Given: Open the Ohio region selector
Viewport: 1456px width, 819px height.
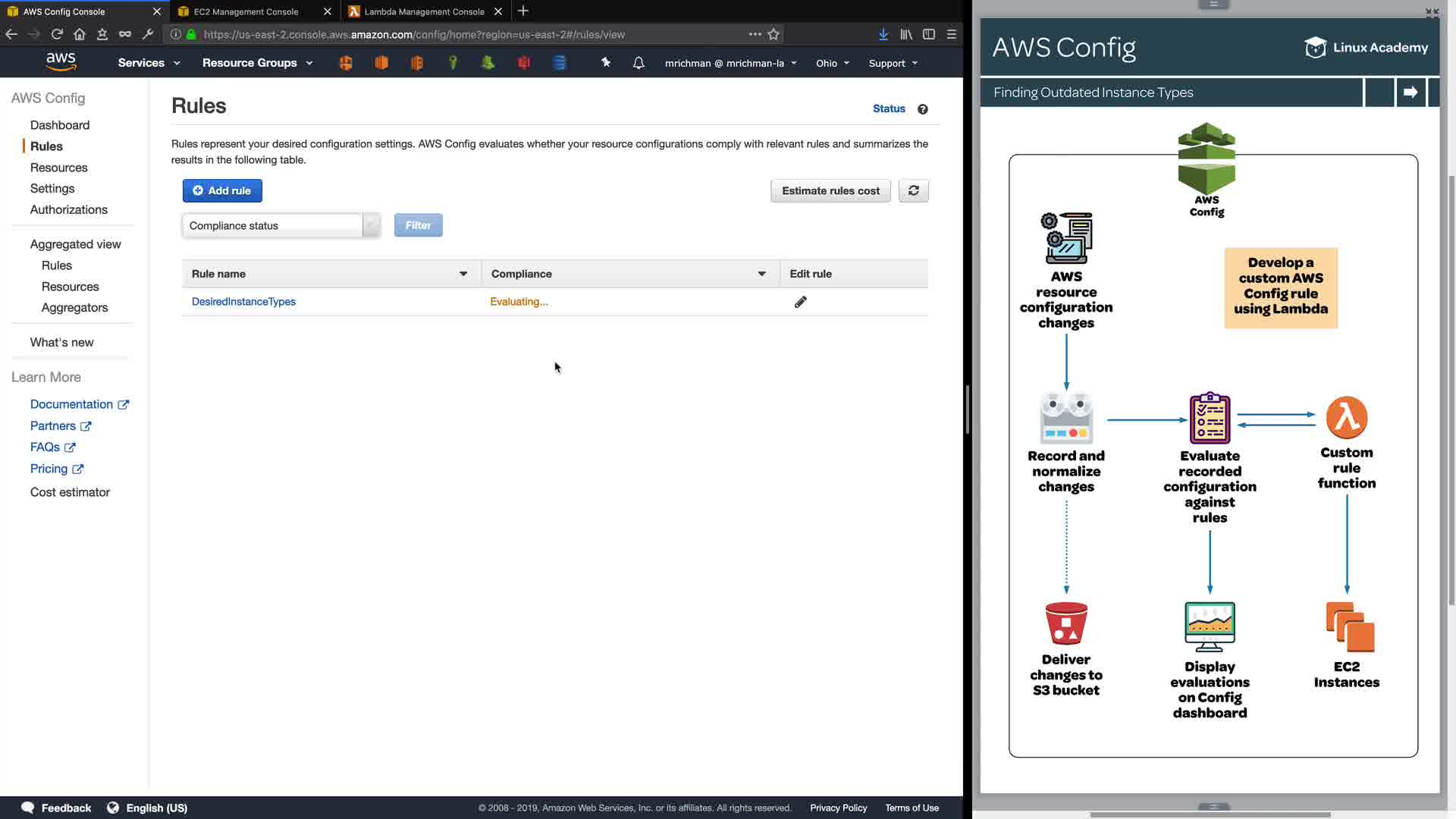Looking at the screenshot, I should [832, 63].
